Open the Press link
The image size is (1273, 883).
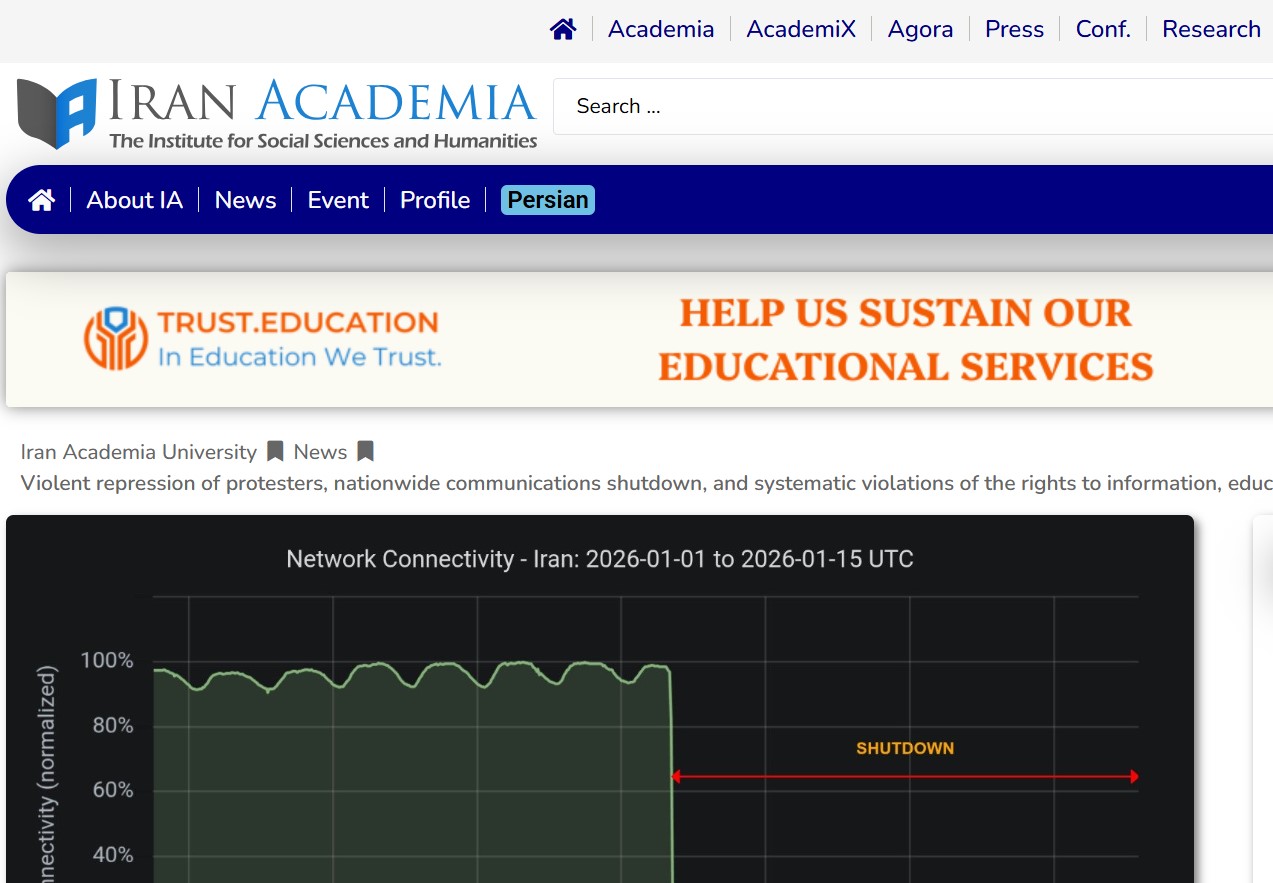pos(1014,30)
